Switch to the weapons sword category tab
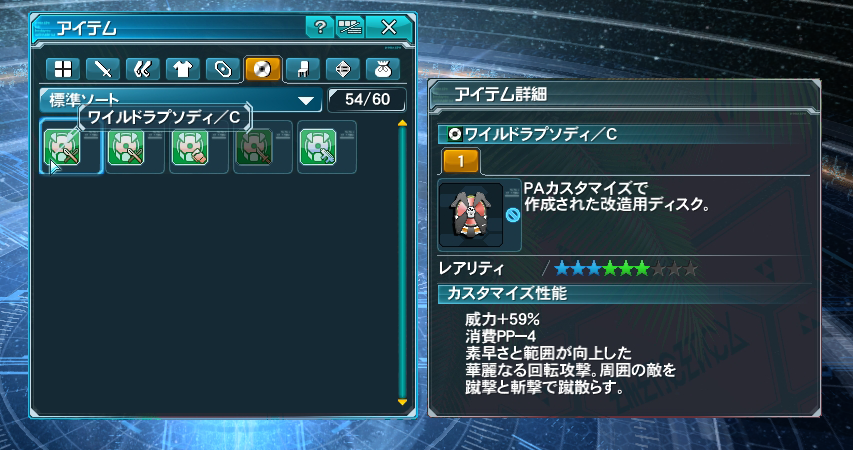853x450 pixels. point(103,70)
